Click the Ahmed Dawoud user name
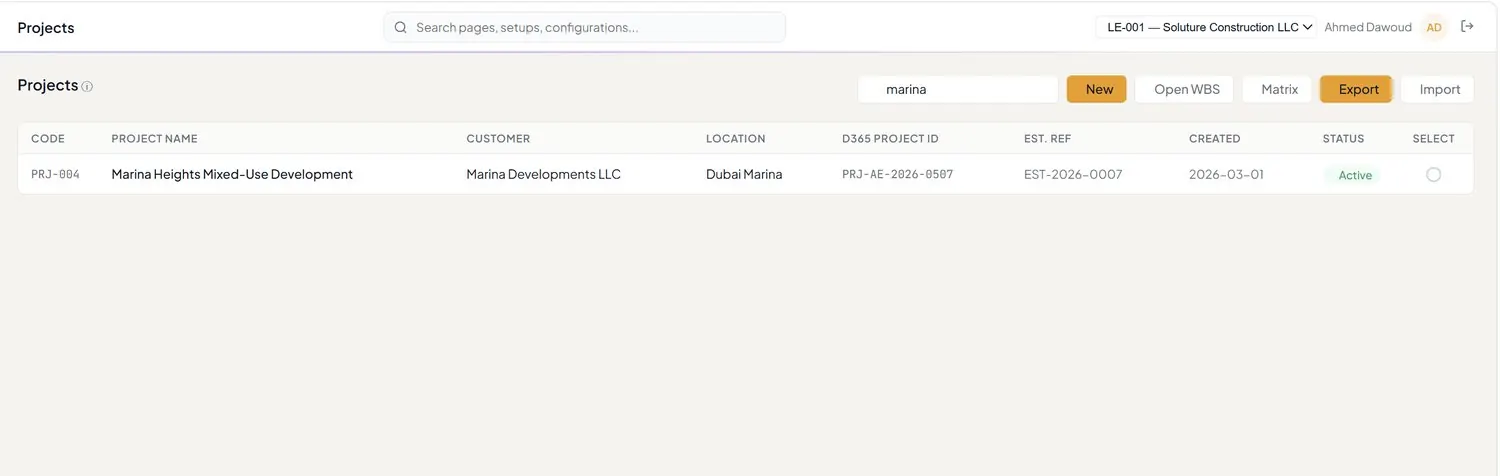This screenshot has width=1500, height=476. tap(1367, 27)
